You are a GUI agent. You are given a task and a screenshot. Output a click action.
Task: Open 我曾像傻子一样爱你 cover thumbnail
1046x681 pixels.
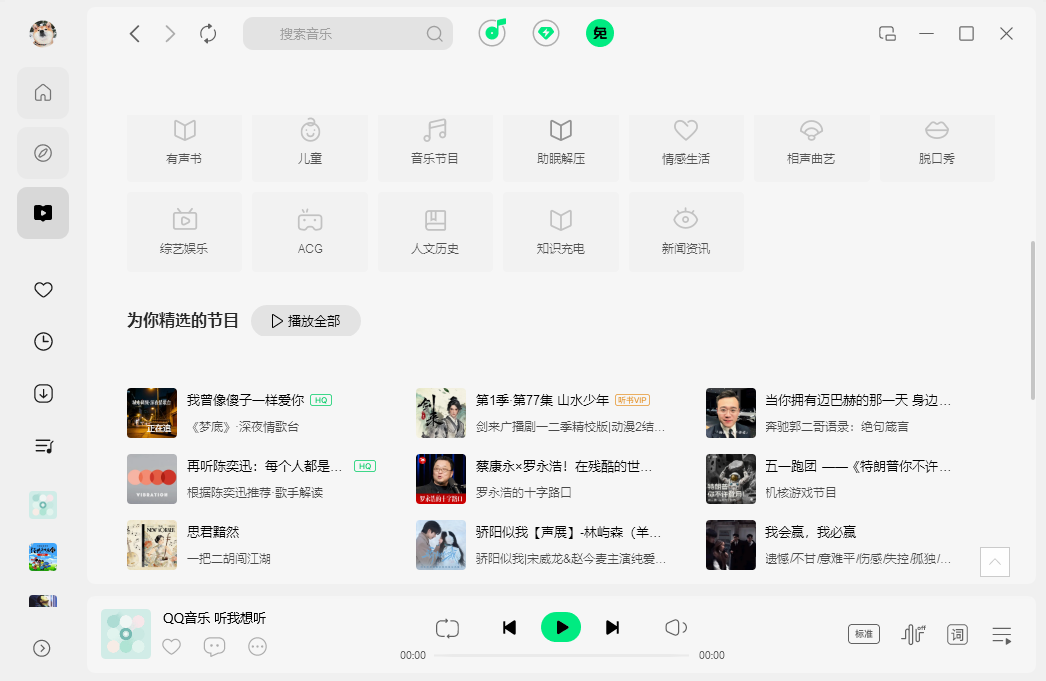[x=152, y=413]
